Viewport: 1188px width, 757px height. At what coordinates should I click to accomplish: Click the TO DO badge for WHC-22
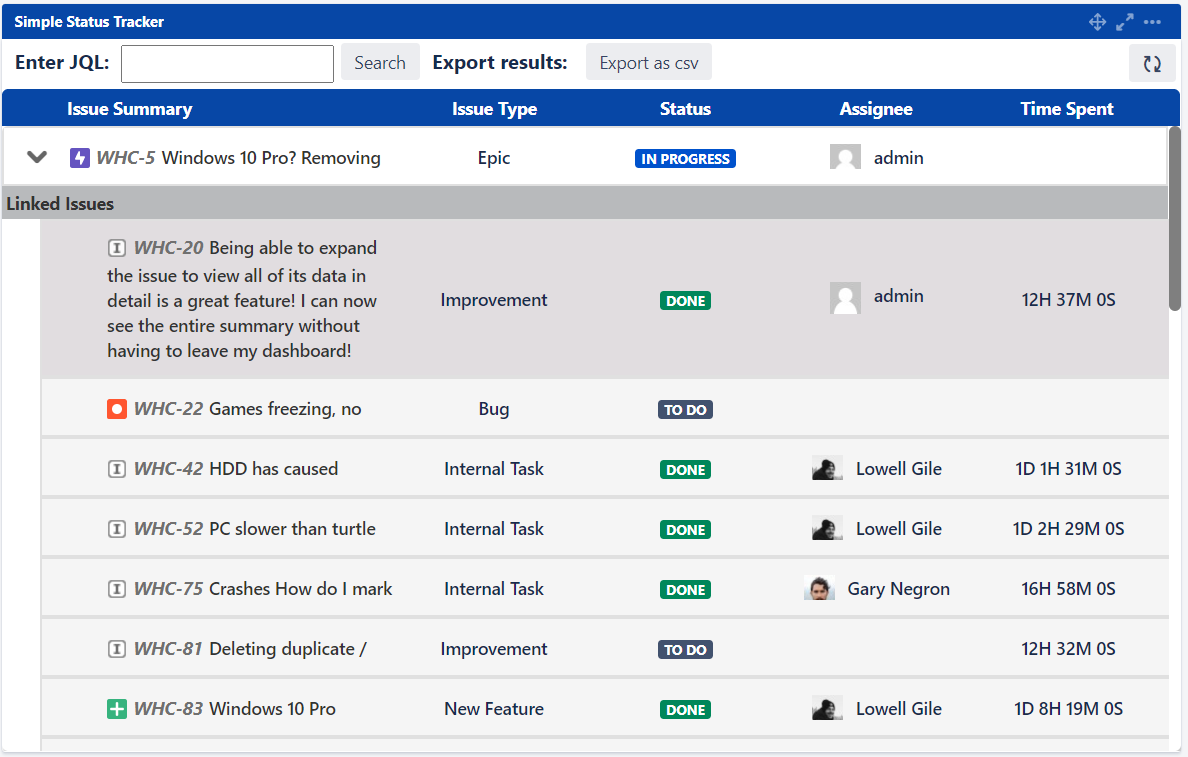685,410
